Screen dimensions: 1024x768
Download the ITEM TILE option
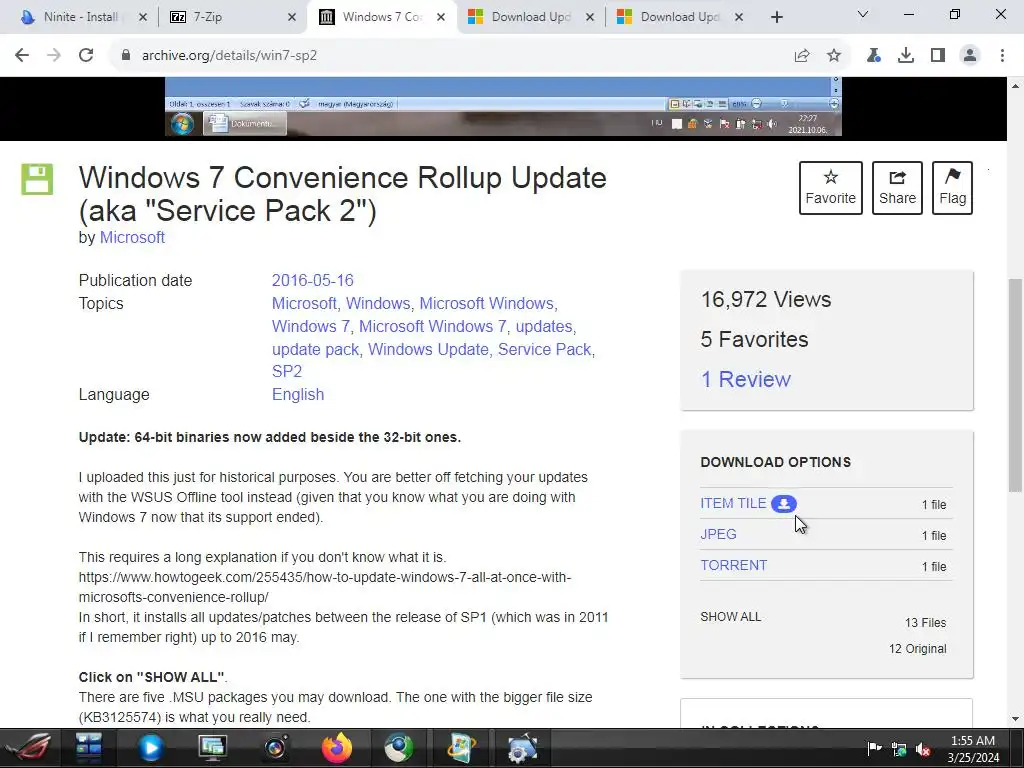tap(733, 504)
